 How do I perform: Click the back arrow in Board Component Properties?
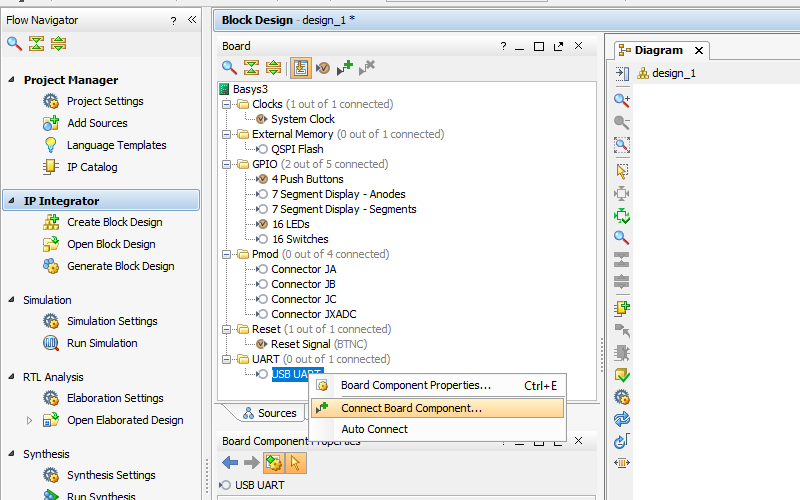coord(230,463)
